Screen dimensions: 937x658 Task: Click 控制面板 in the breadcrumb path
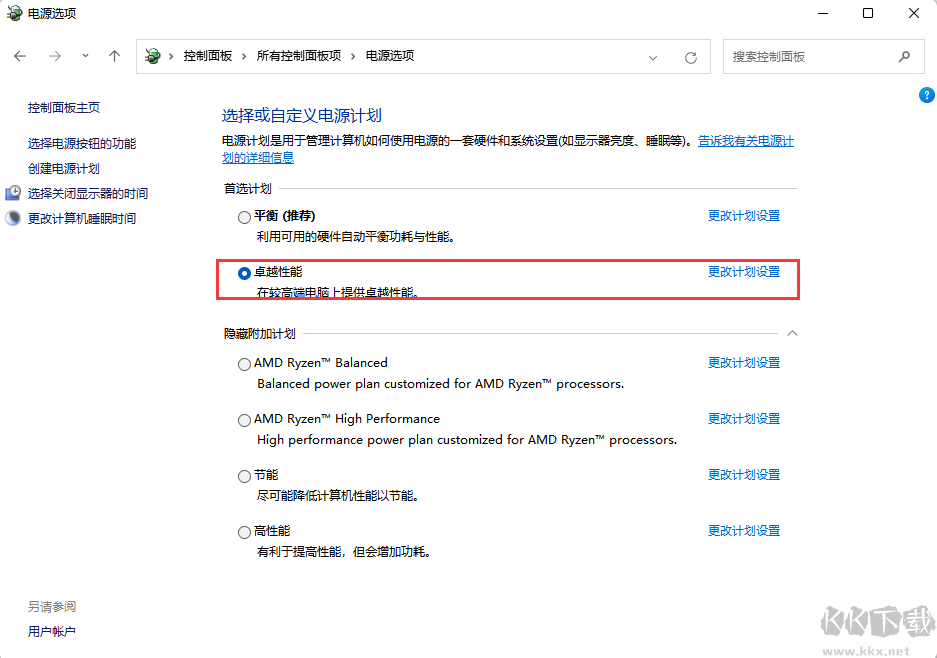pyautogui.click(x=207, y=57)
